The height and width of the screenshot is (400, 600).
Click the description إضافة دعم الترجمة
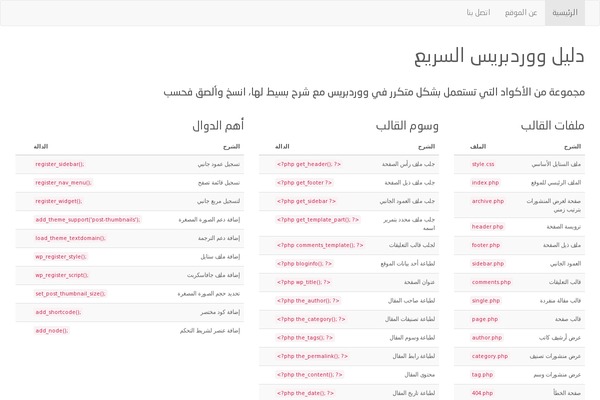click(x=219, y=238)
